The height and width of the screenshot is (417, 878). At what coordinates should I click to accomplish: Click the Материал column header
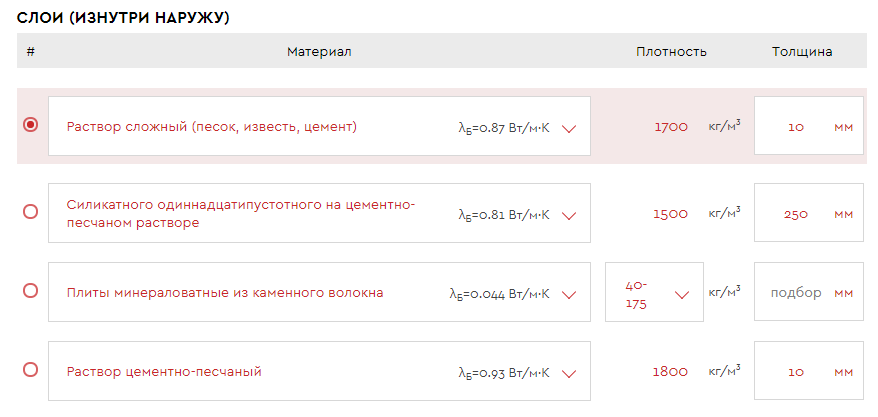319,52
